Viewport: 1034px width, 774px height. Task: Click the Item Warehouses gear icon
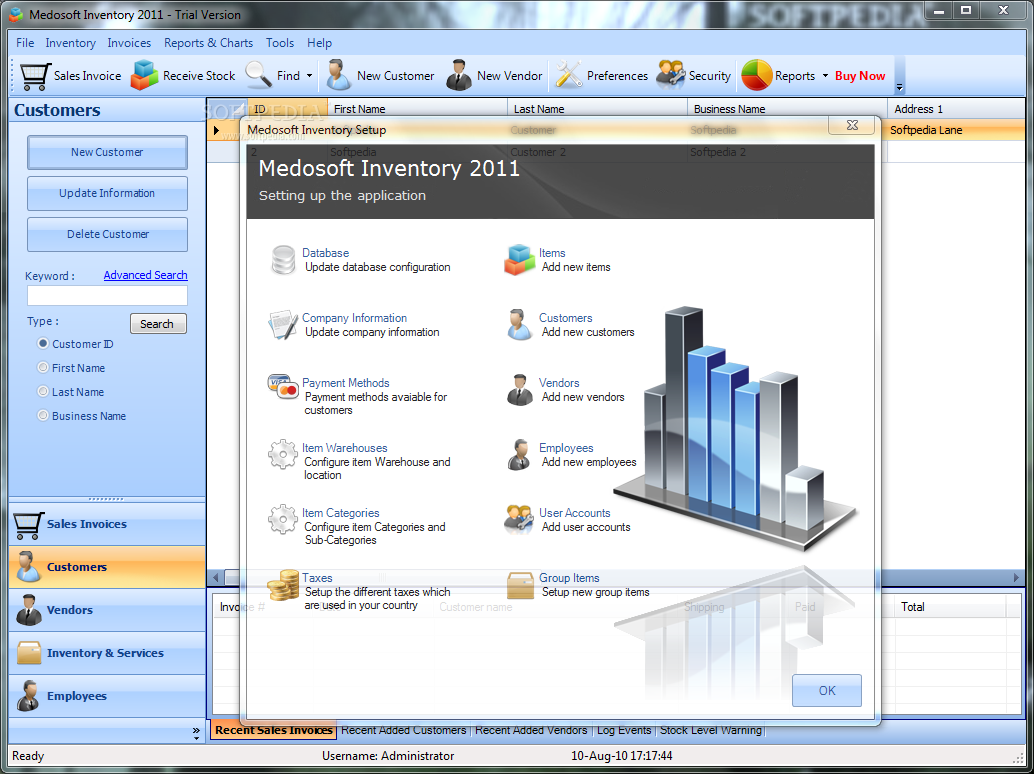click(283, 454)
